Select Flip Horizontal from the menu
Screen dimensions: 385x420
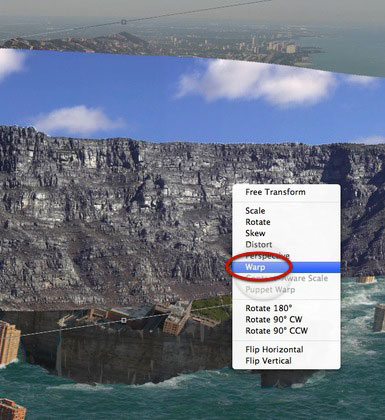[x=286, y=349]
